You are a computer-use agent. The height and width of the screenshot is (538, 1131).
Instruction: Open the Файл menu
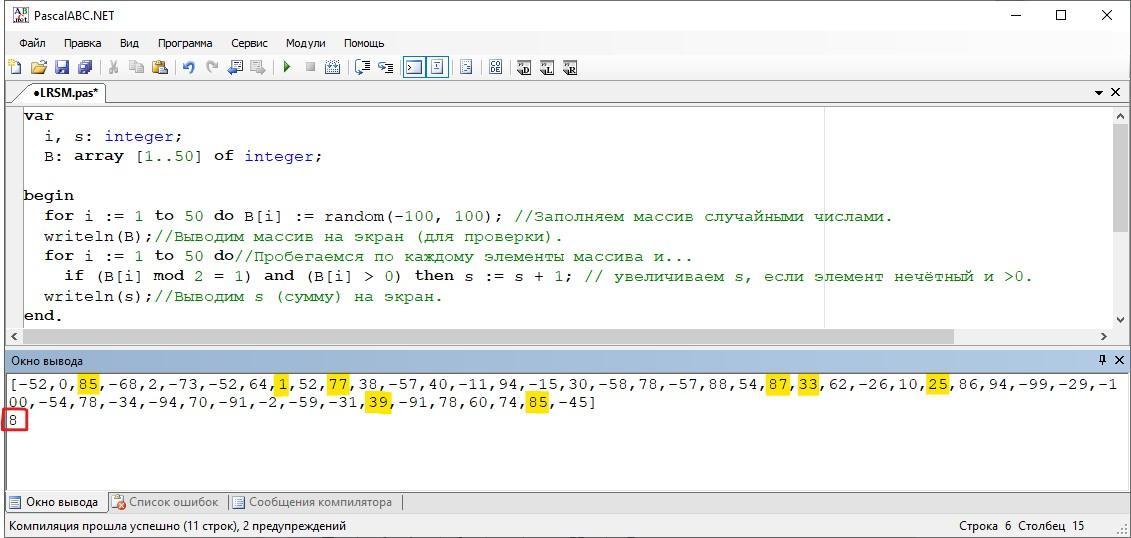coord(32,43)
